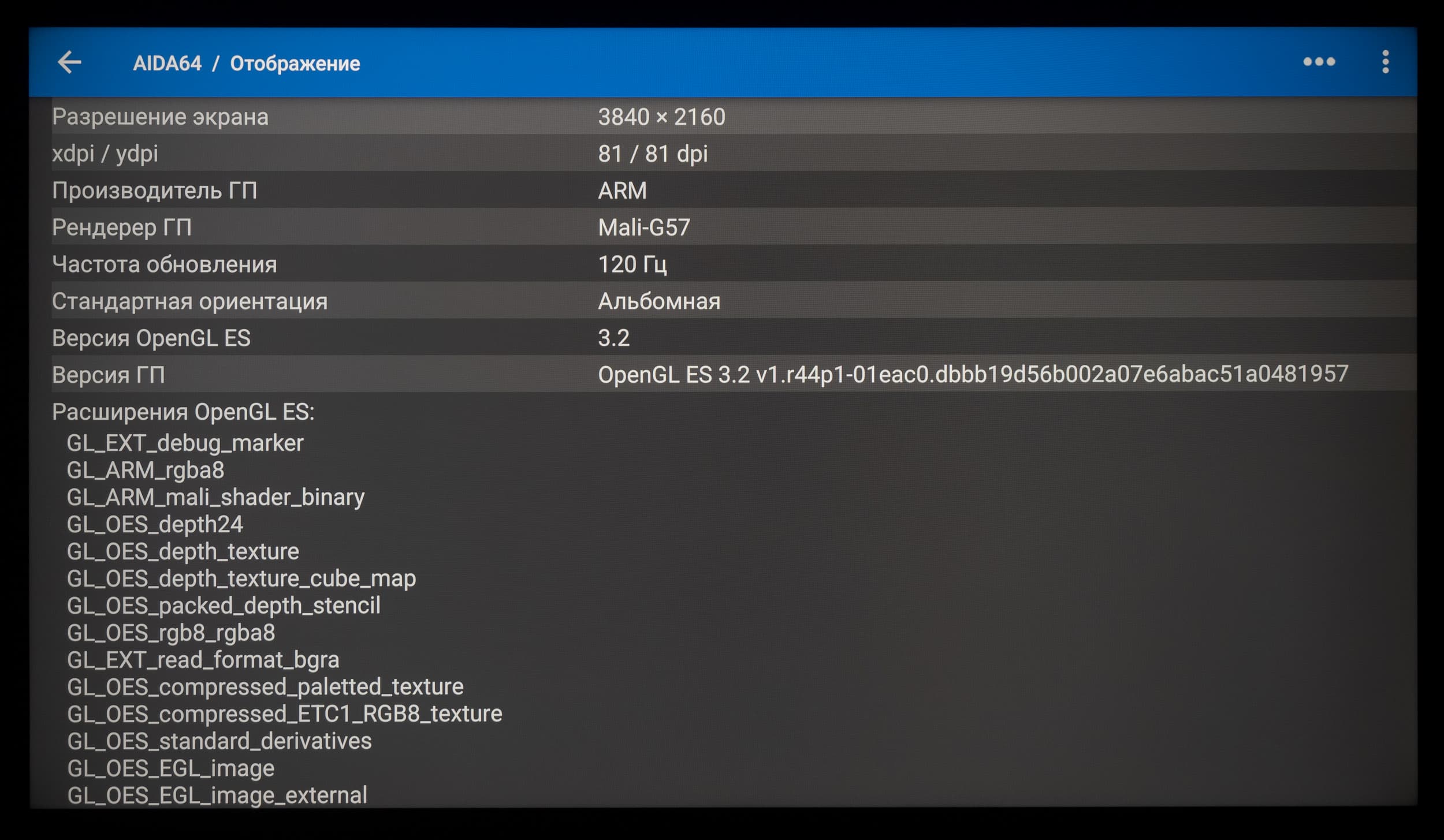Select the Разрешение экрана row
The height and width of the screenshot is (840, 1444).
[160, 117]
